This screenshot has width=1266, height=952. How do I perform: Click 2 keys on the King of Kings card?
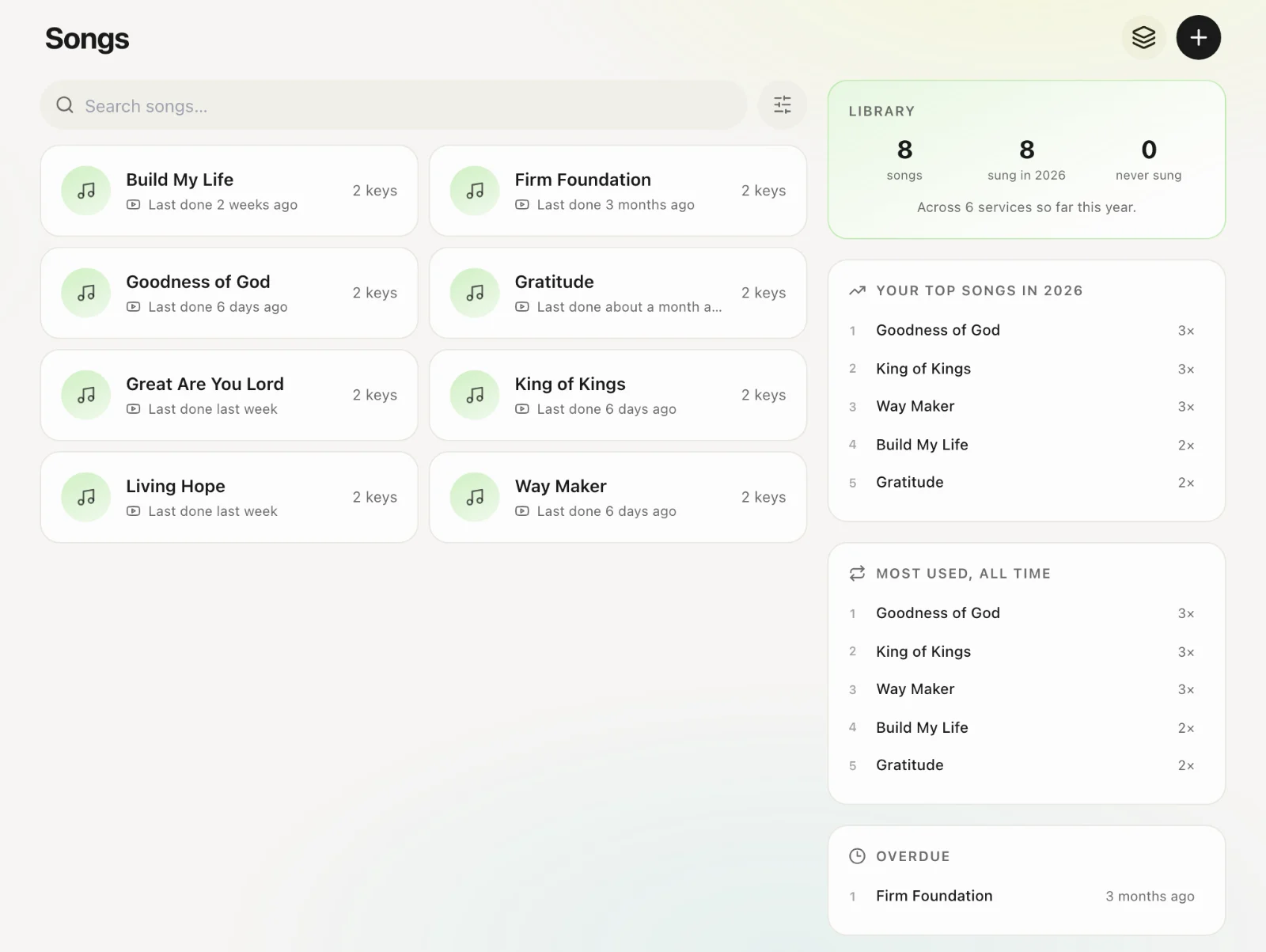(764, 395)
